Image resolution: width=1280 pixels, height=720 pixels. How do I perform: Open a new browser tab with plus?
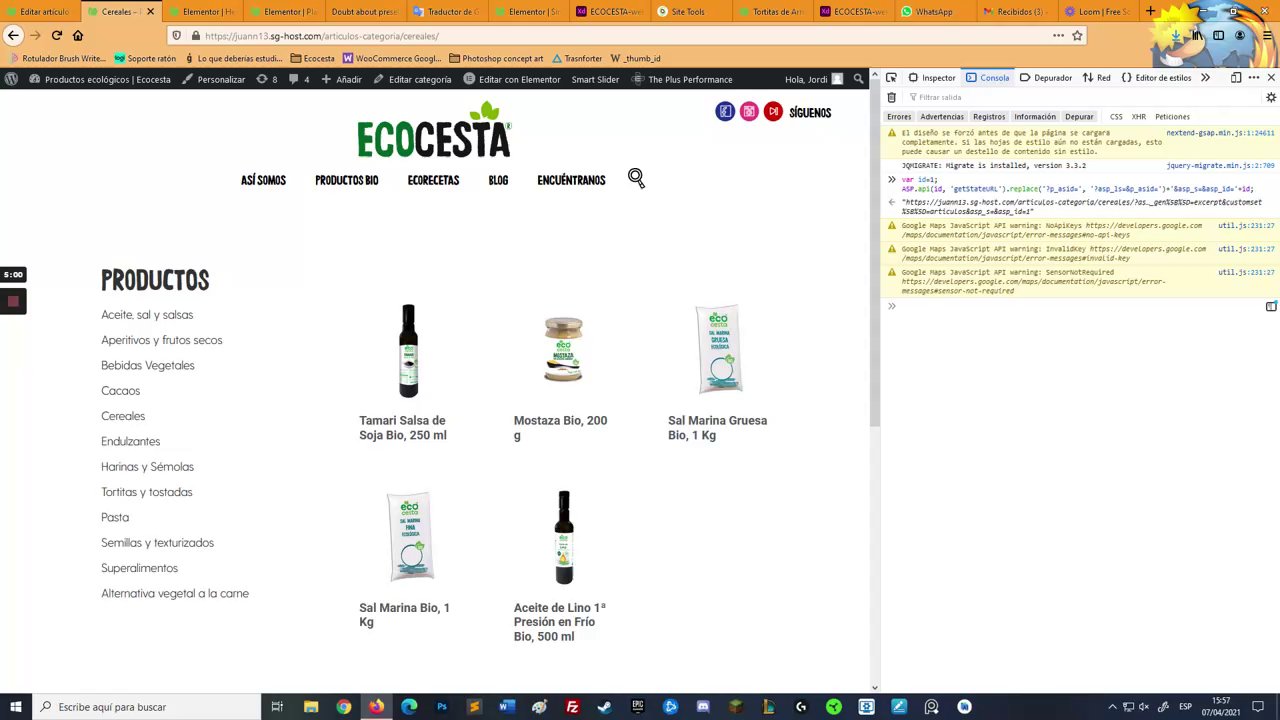pos(1150,11)
